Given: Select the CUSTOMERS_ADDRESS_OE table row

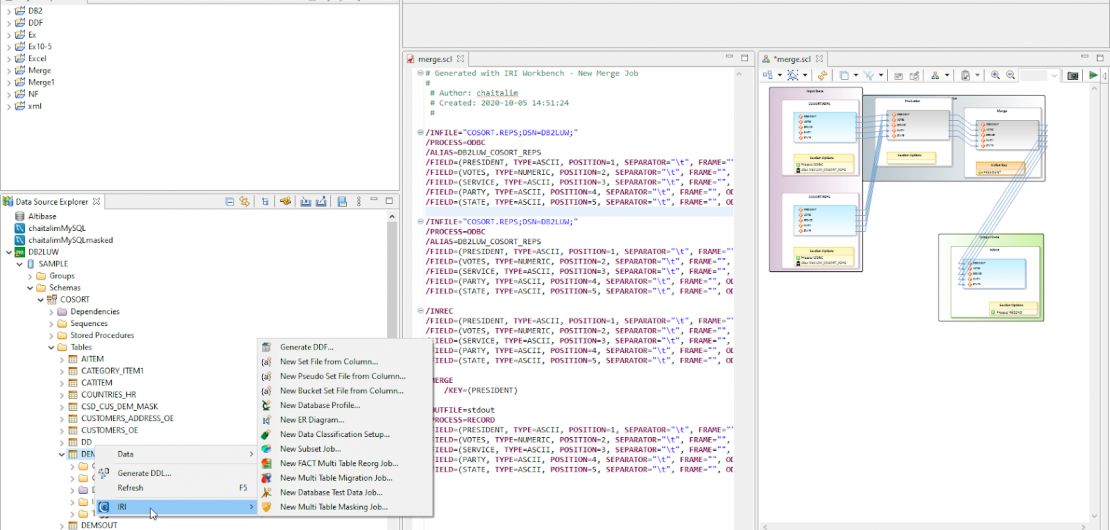Looking at the screenshot, I should pos(127,418).
